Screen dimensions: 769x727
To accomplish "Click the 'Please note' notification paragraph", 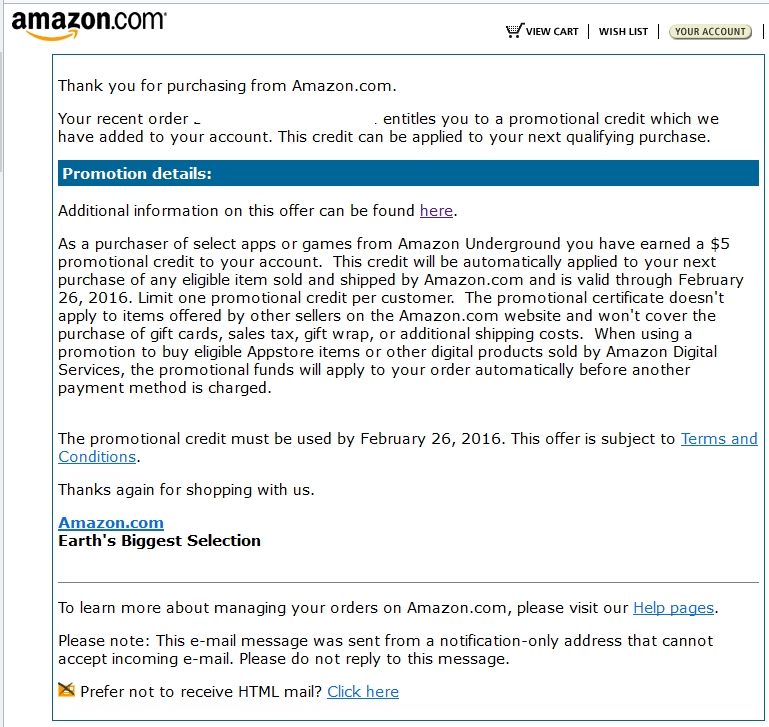I will click(x=385, y=649).
